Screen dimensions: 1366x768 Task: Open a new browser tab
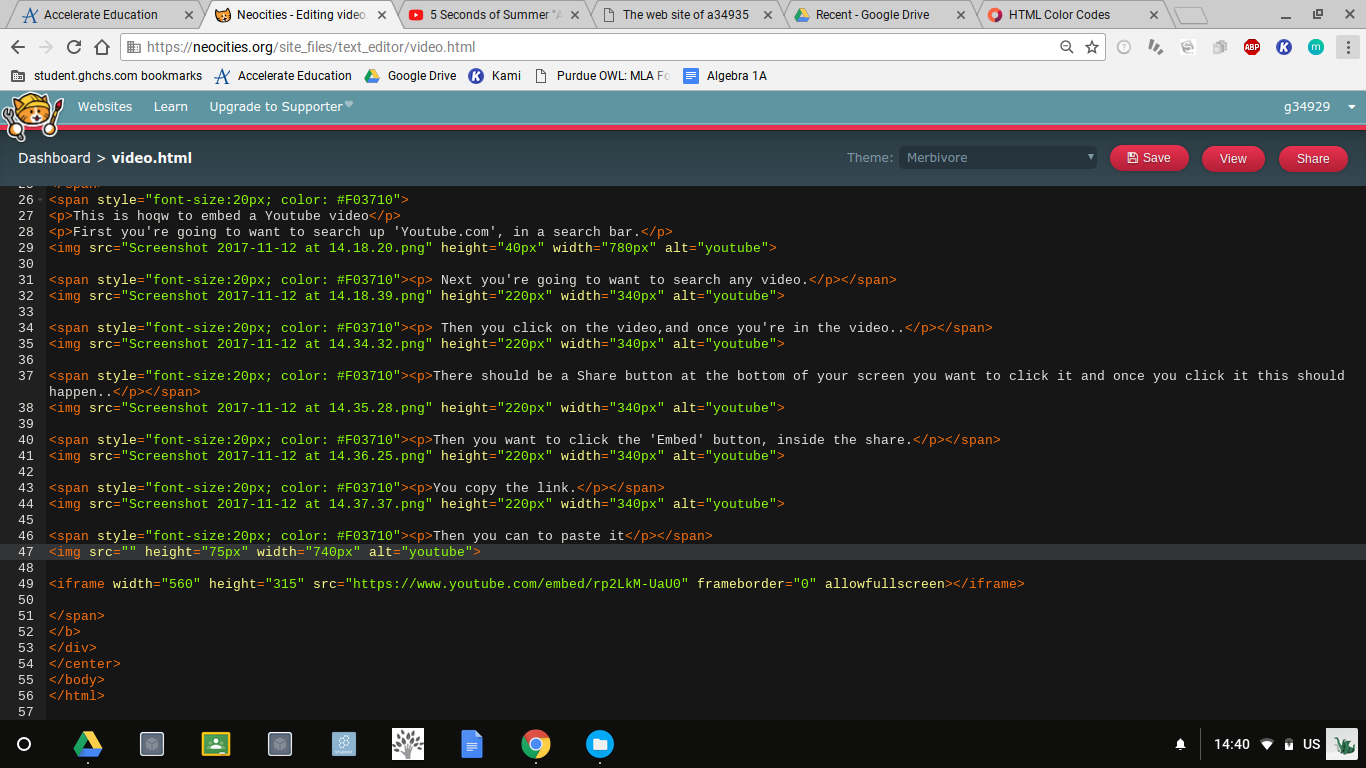(1190, 15)
